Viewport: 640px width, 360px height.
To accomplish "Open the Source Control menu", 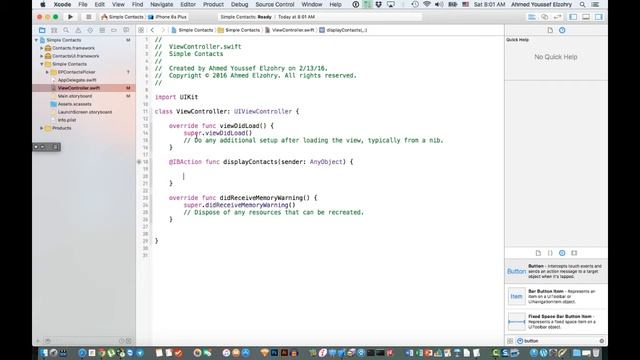I will pyautogui.click(x=275, y=4).
